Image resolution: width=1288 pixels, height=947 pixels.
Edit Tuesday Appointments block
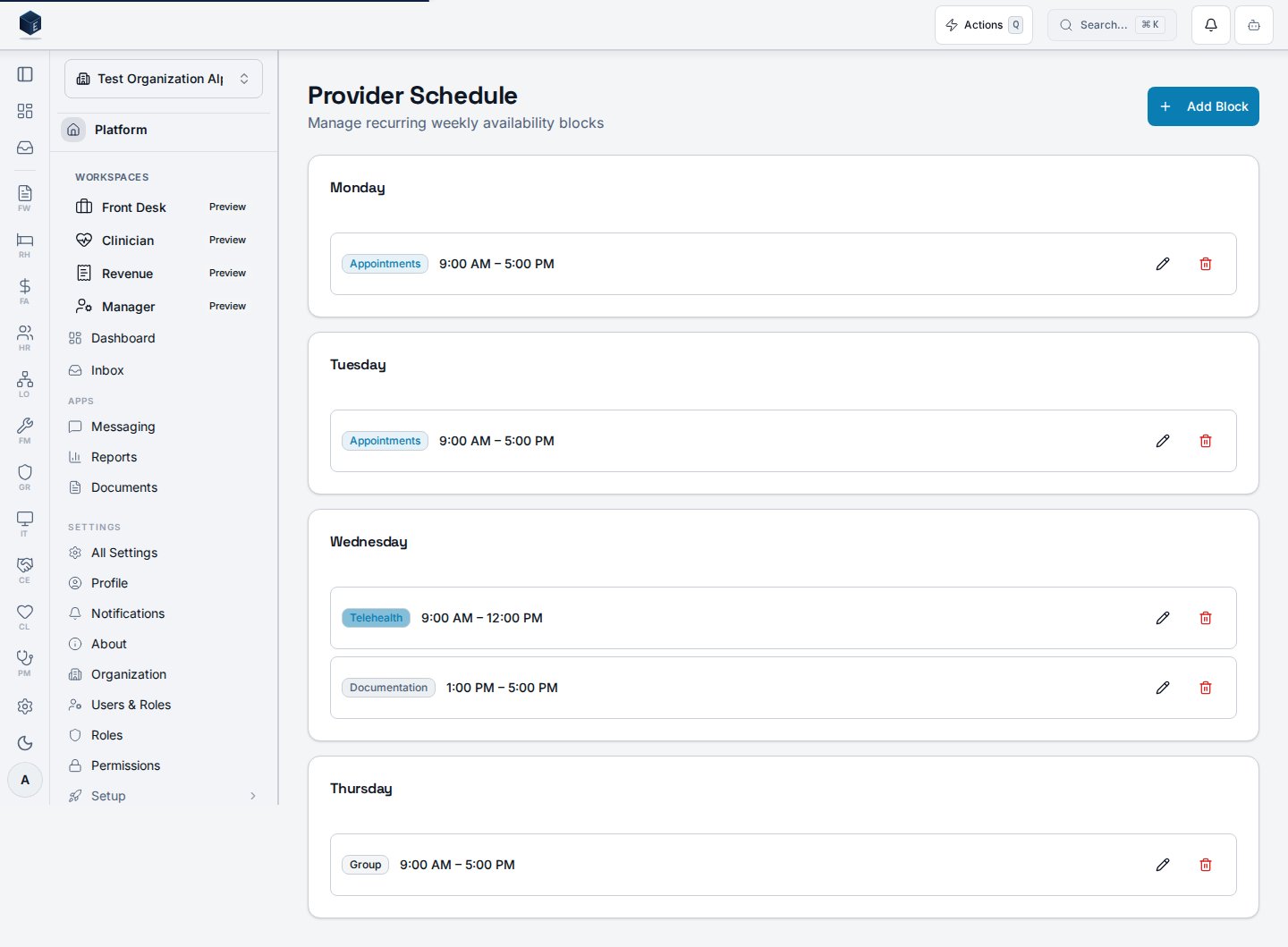tap(1163, 441)
